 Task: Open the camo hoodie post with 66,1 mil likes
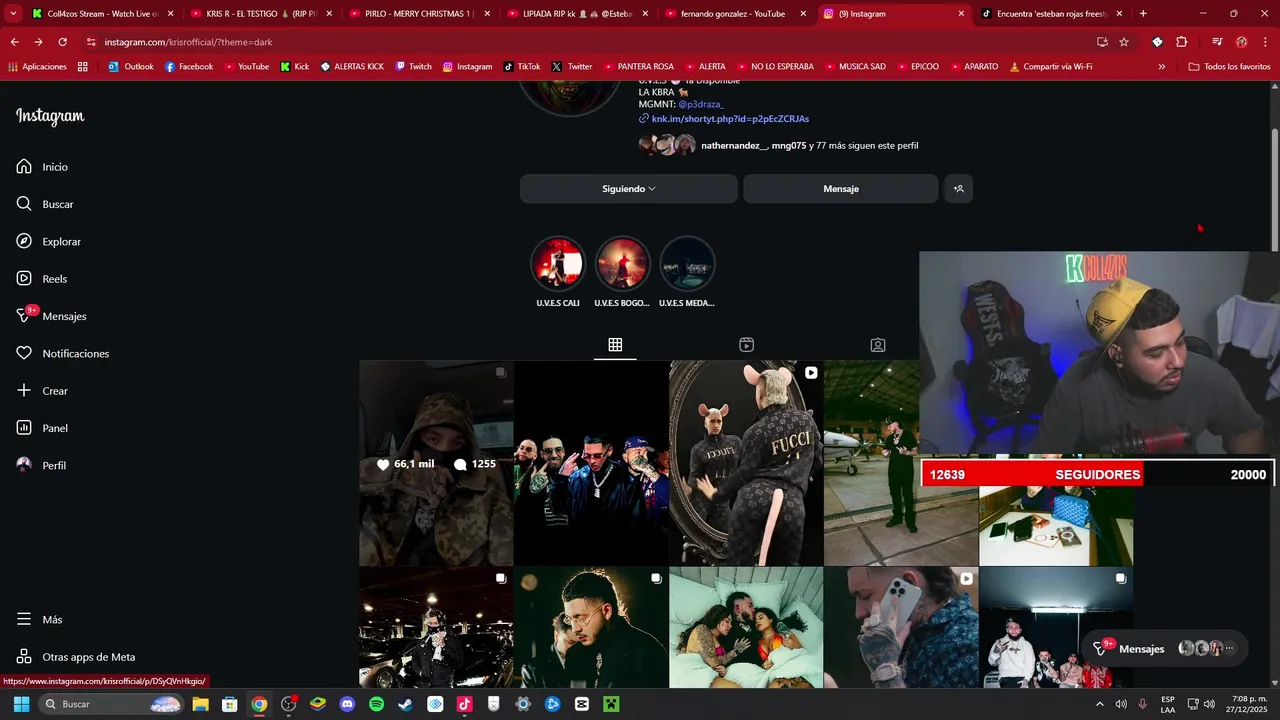tap(436, 463)
